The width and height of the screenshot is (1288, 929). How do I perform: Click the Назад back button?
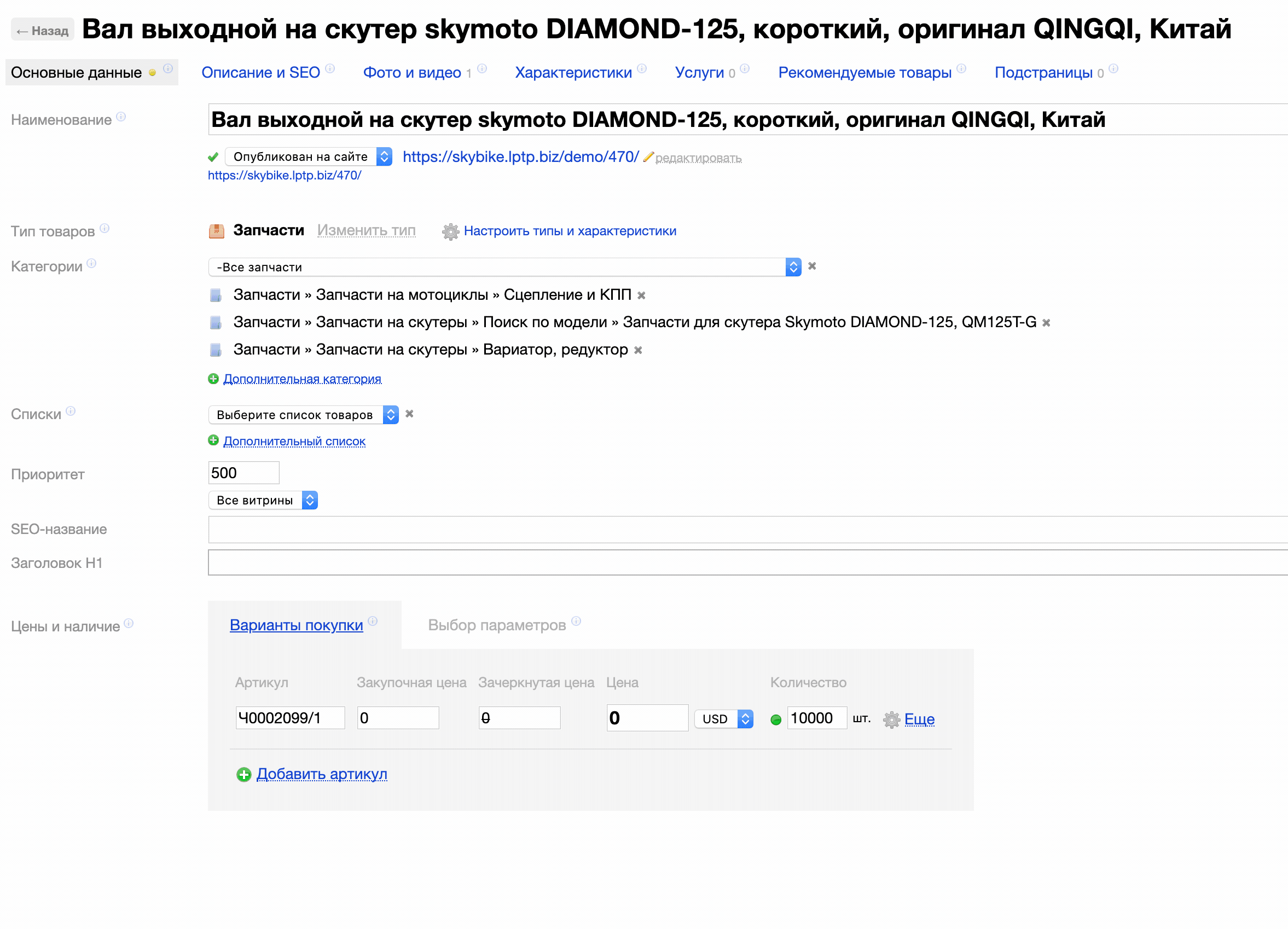[x=43, y=30]
